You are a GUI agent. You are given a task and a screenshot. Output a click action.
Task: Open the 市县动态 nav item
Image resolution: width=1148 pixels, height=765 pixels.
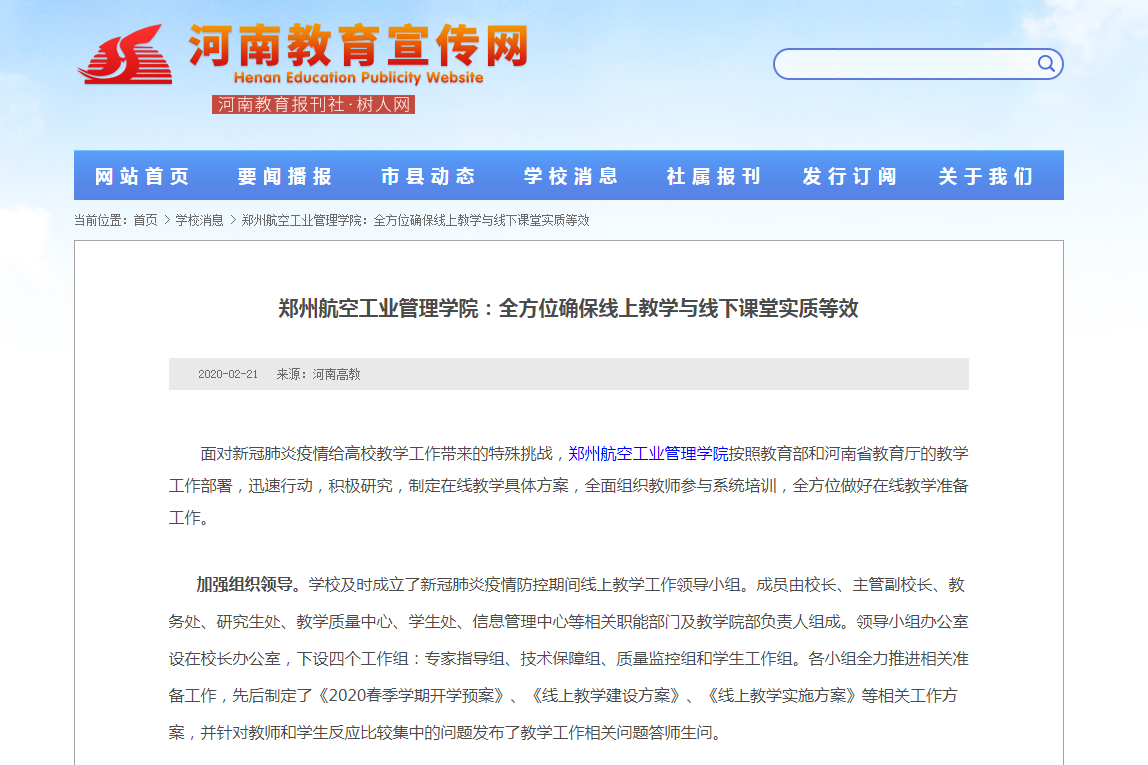[428, 176]
